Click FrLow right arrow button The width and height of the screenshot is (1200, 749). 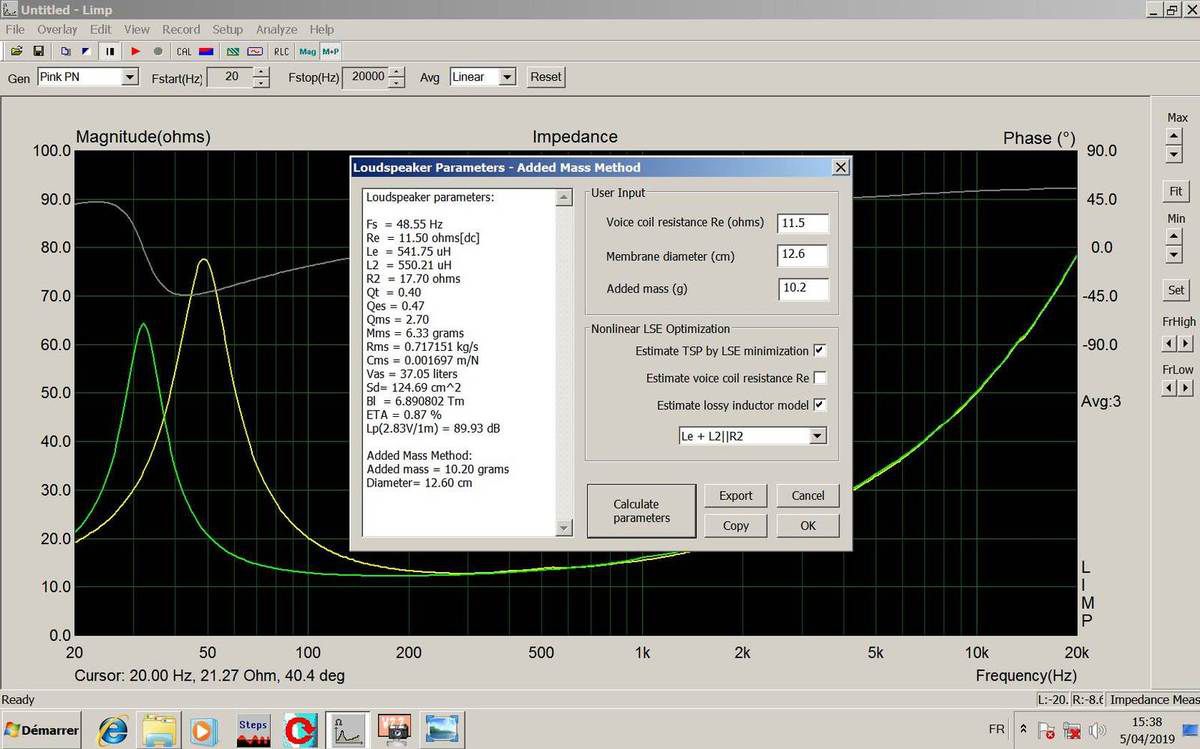[1185, 388]
